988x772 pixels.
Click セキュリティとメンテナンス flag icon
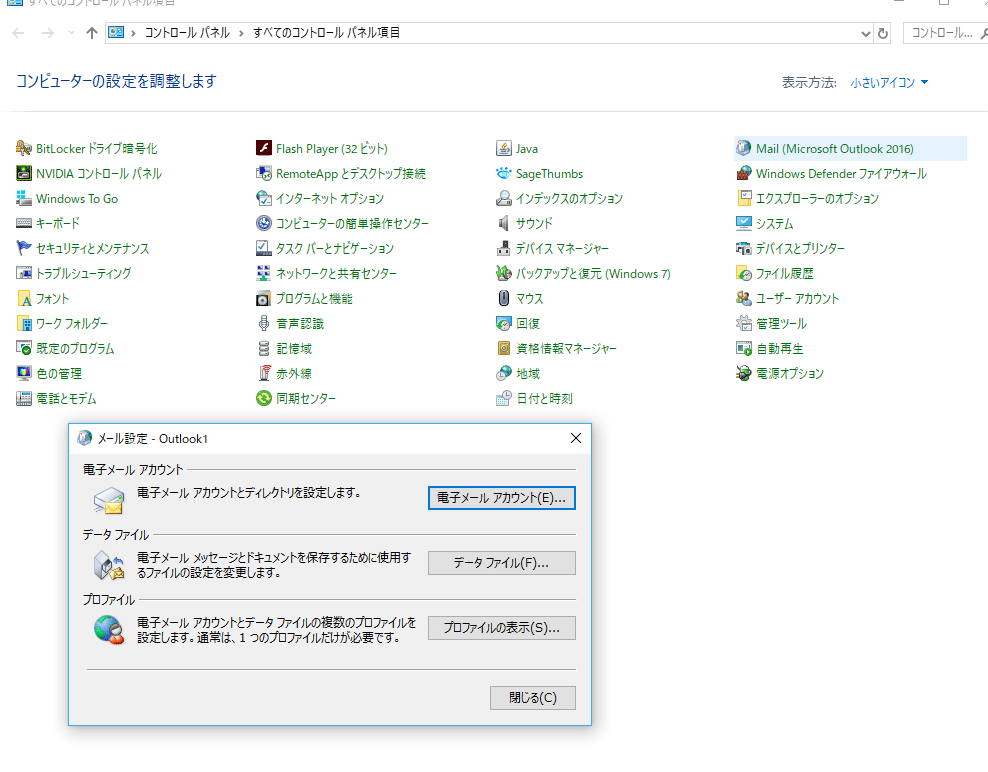pyautogui.click(x=24, y=248)
